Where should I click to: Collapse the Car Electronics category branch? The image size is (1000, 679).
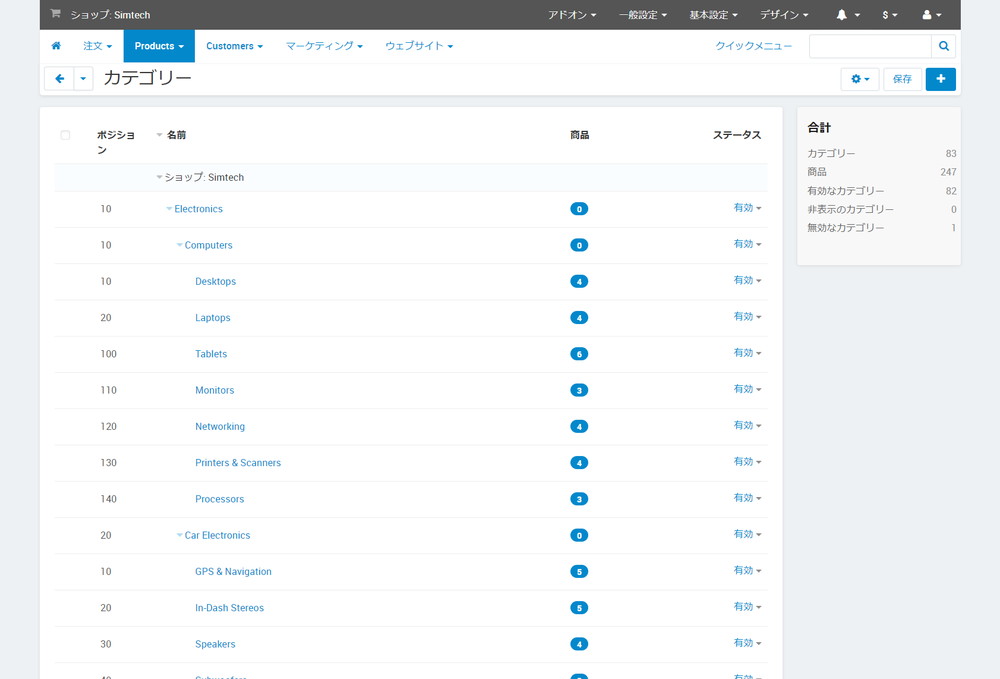click(x=180, y=536)
